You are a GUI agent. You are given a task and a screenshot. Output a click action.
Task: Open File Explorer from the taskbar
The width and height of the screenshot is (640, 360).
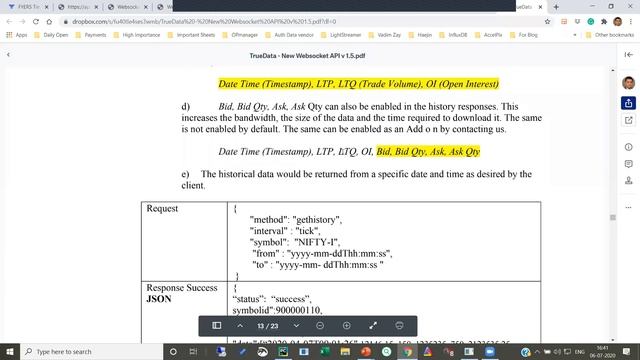(x=345, y=351)
